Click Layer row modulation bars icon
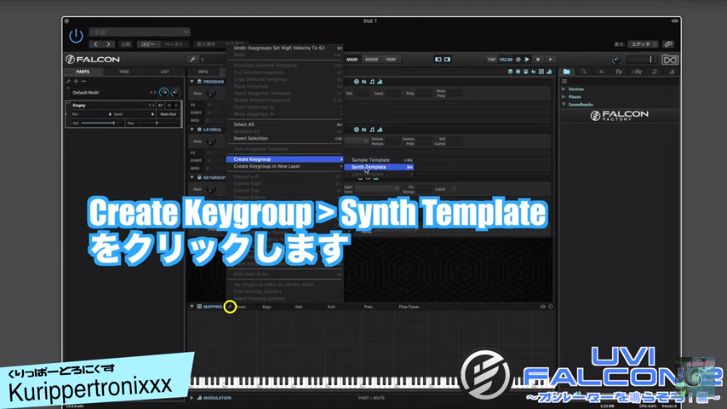Screen dimensions: 727x409 380,130
